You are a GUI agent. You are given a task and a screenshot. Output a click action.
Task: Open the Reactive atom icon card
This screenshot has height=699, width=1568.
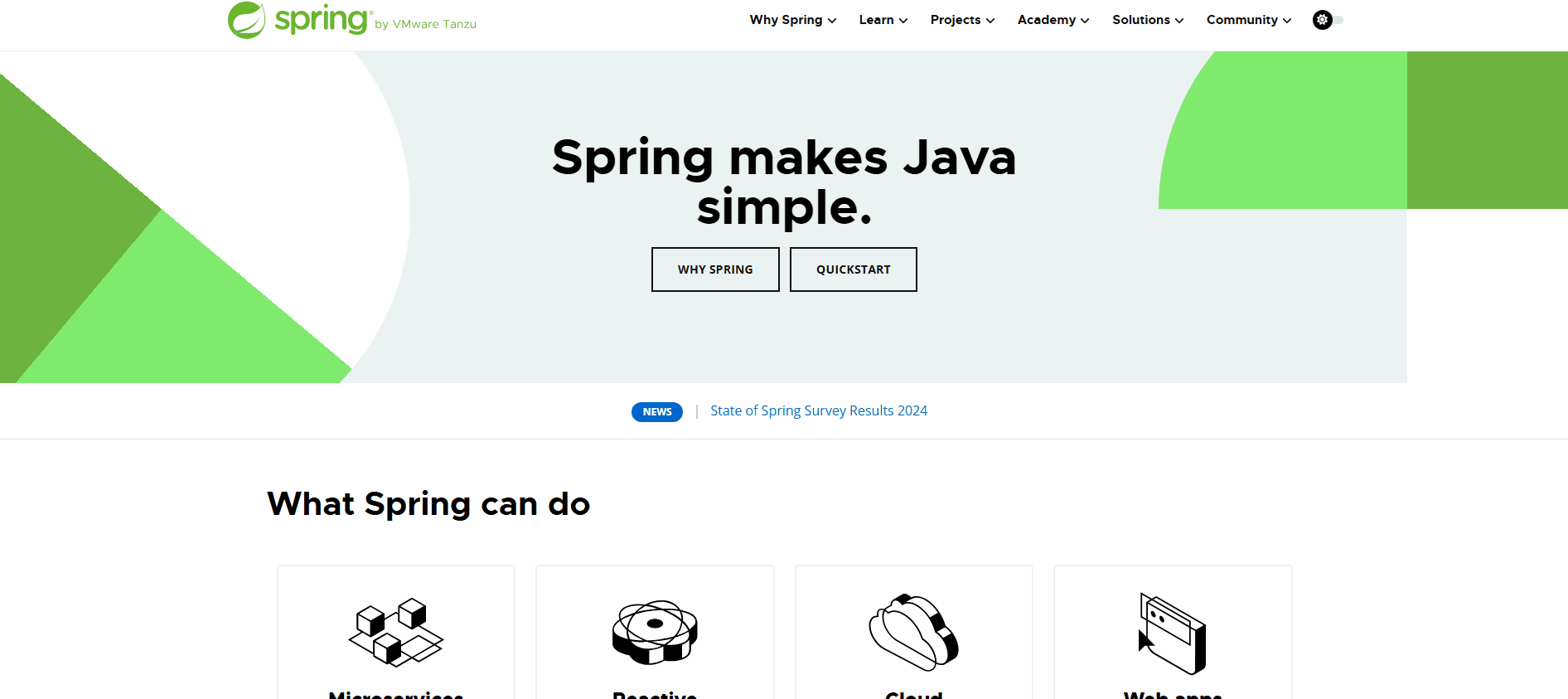click(x=655, y=633)
